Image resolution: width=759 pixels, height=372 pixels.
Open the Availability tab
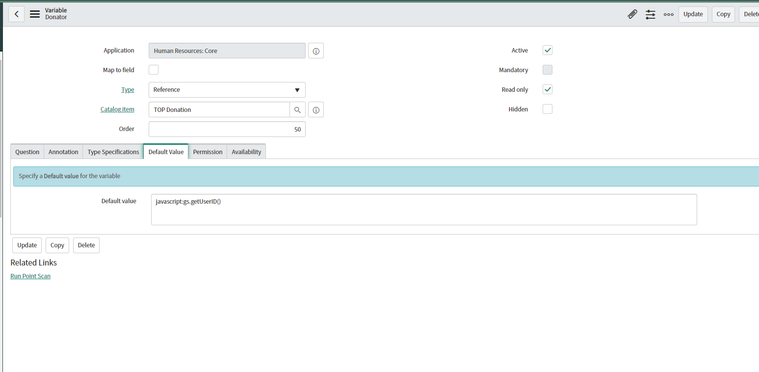(x=246, y=152)
